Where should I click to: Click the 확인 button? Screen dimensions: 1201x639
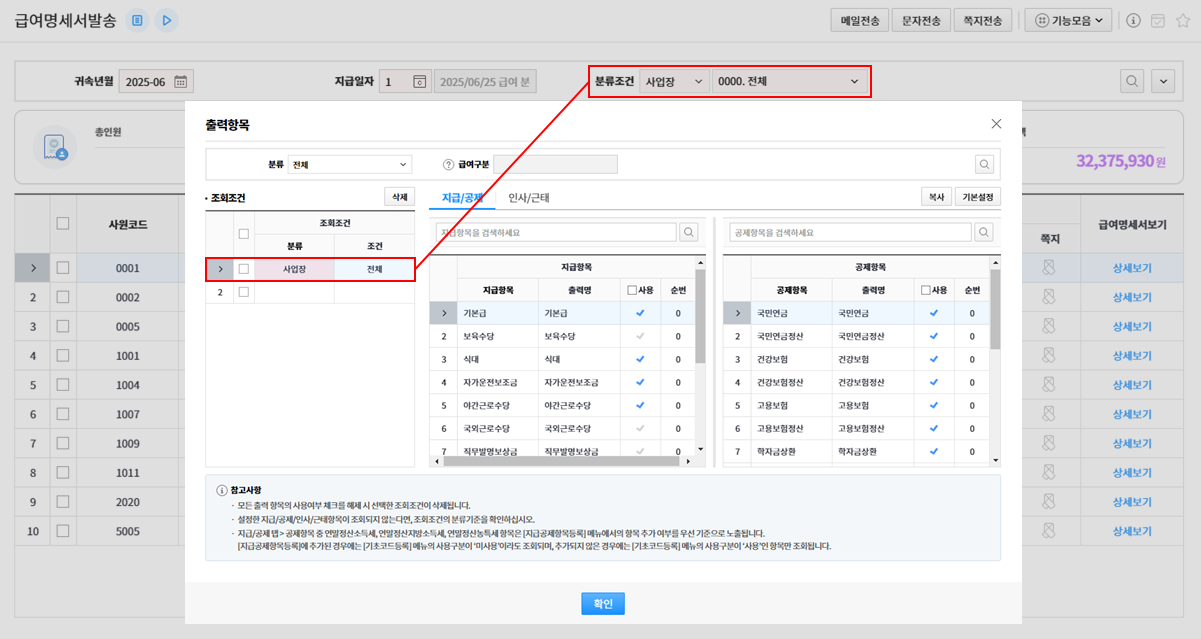pyautogui.click(x=603, y=603)
